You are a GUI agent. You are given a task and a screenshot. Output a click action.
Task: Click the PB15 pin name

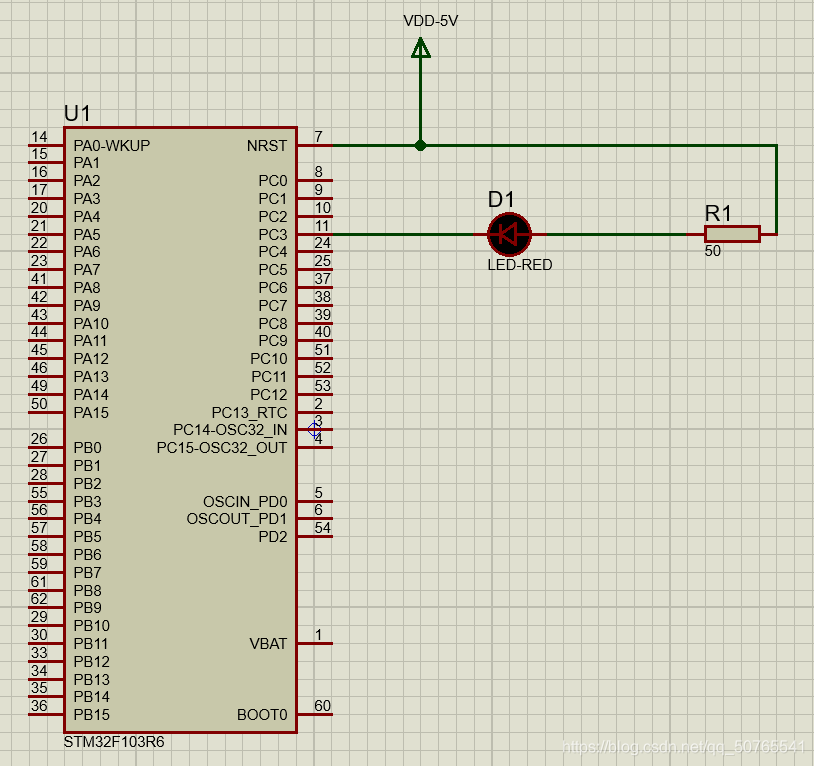tap(92, 715)
